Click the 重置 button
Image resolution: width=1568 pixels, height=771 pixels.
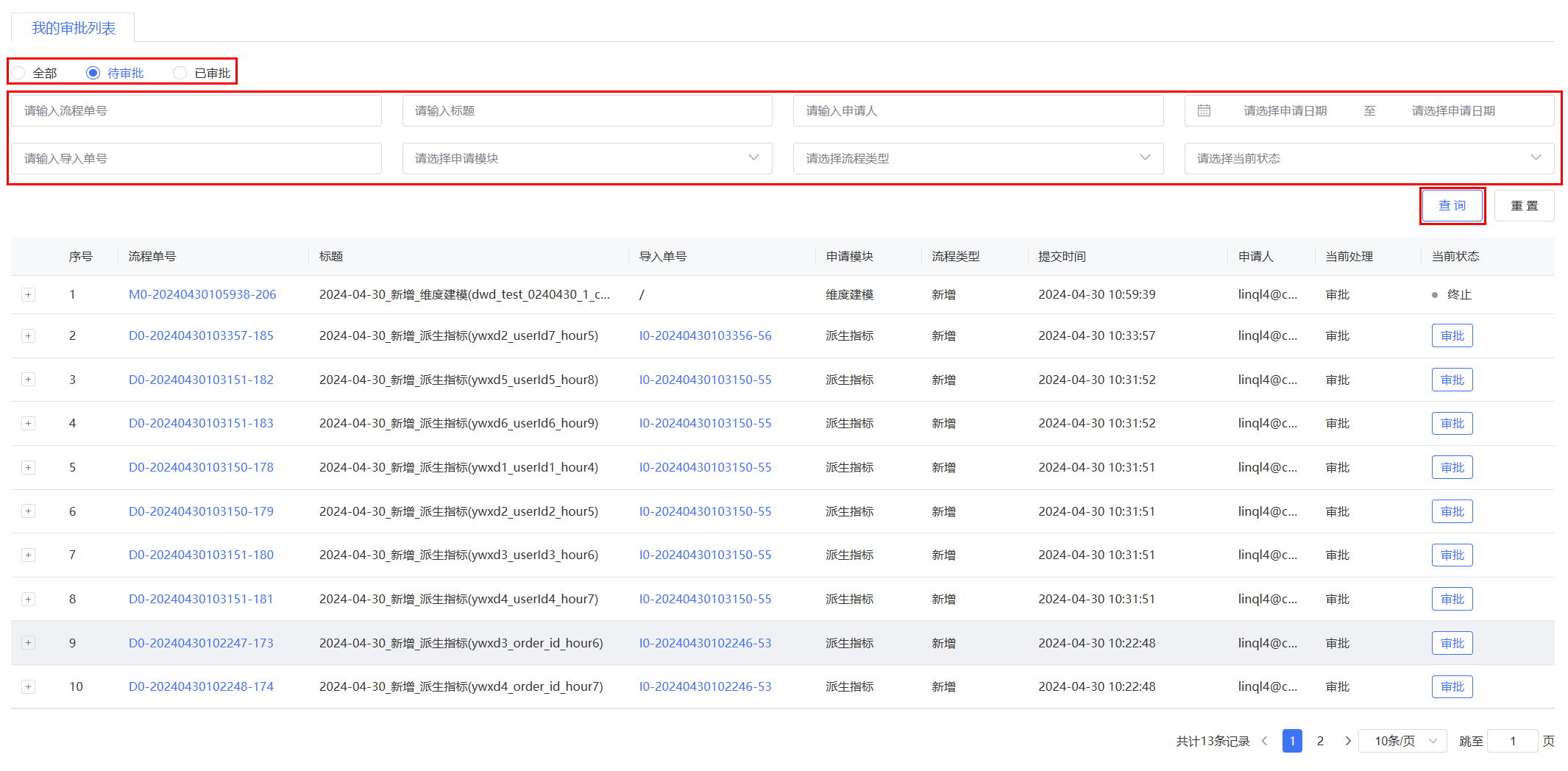click(x=1524, y=206)
